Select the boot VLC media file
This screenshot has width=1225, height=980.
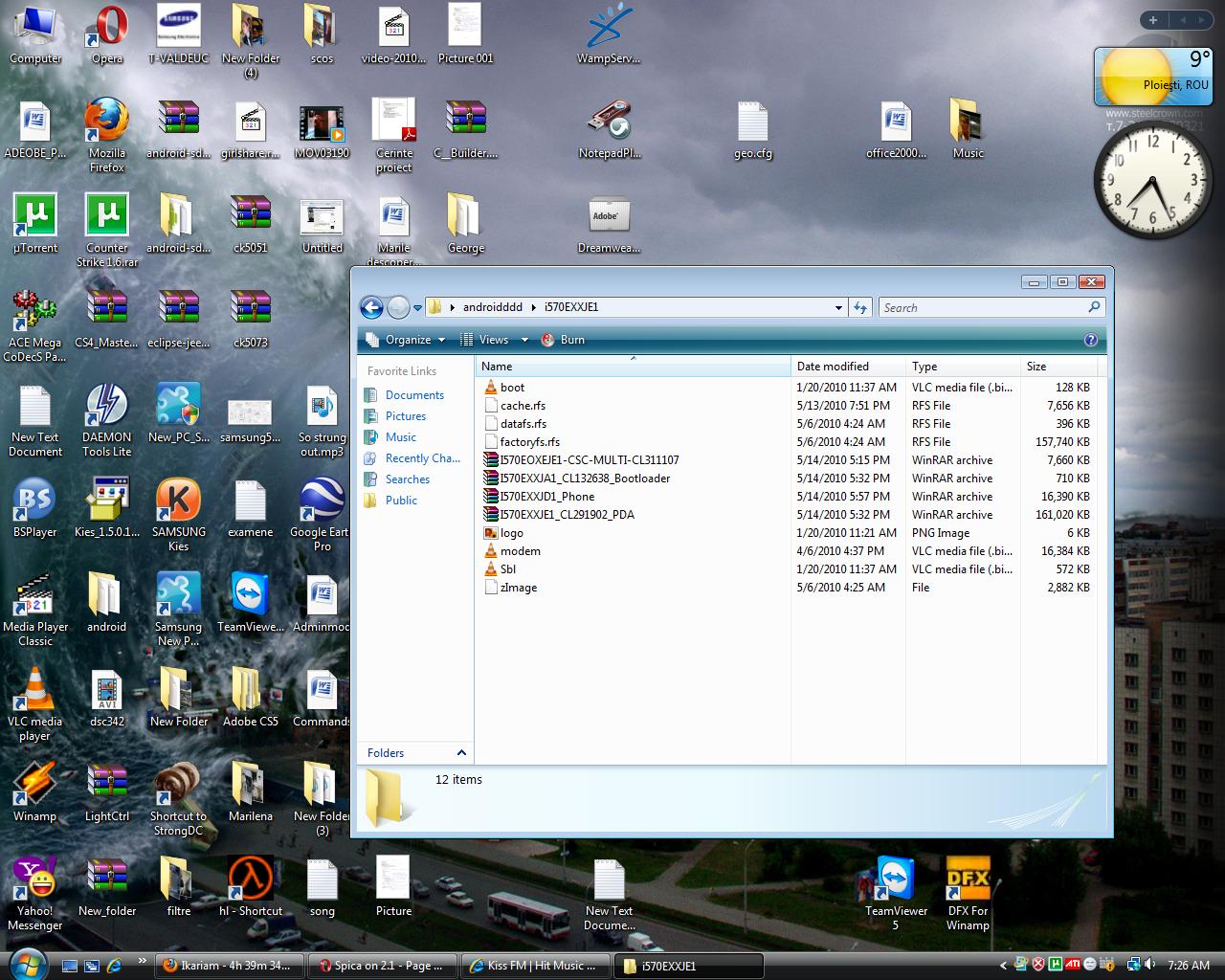[512, 388]
